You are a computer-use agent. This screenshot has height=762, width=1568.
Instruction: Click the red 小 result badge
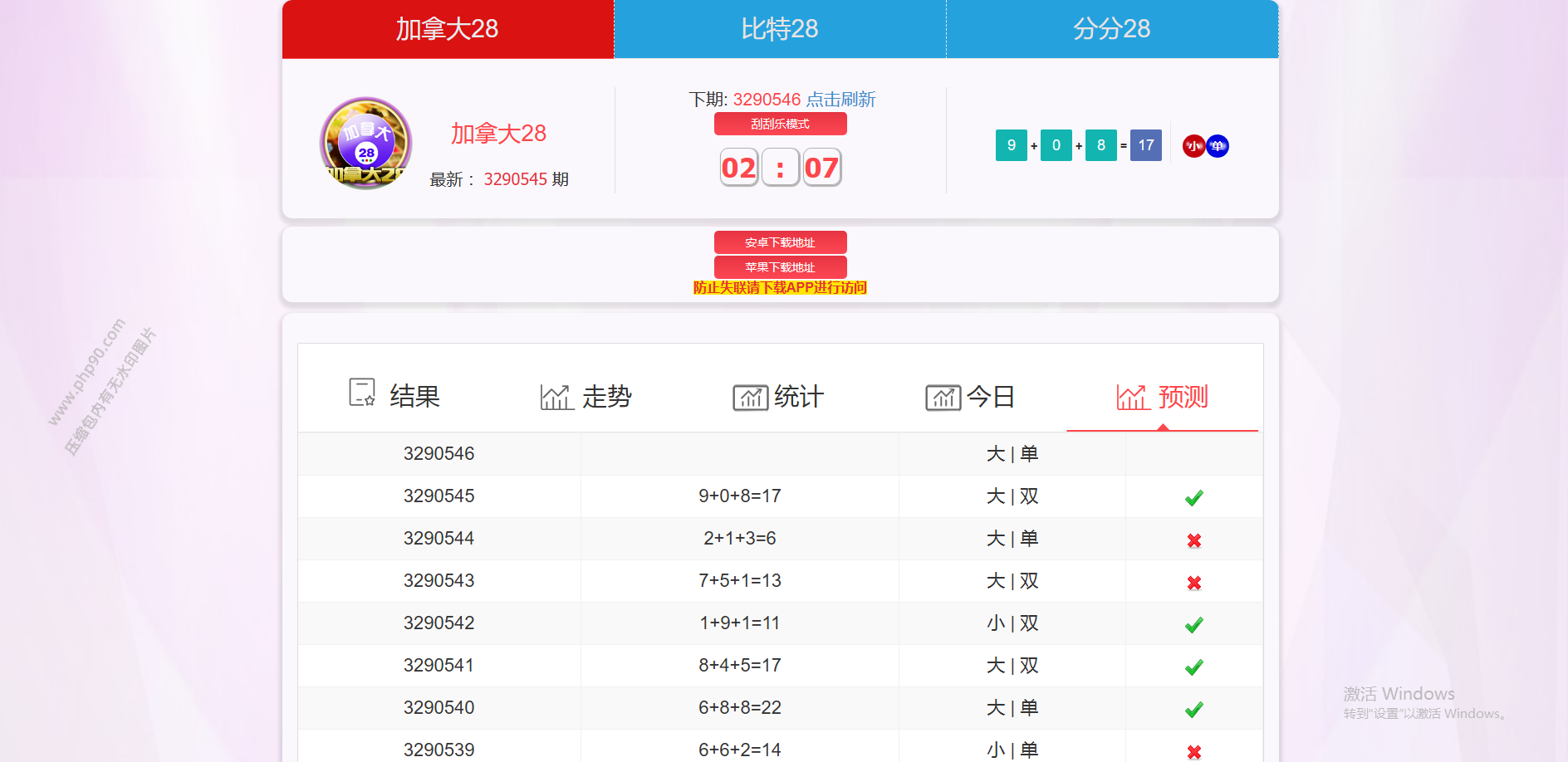click(1193, 146)
